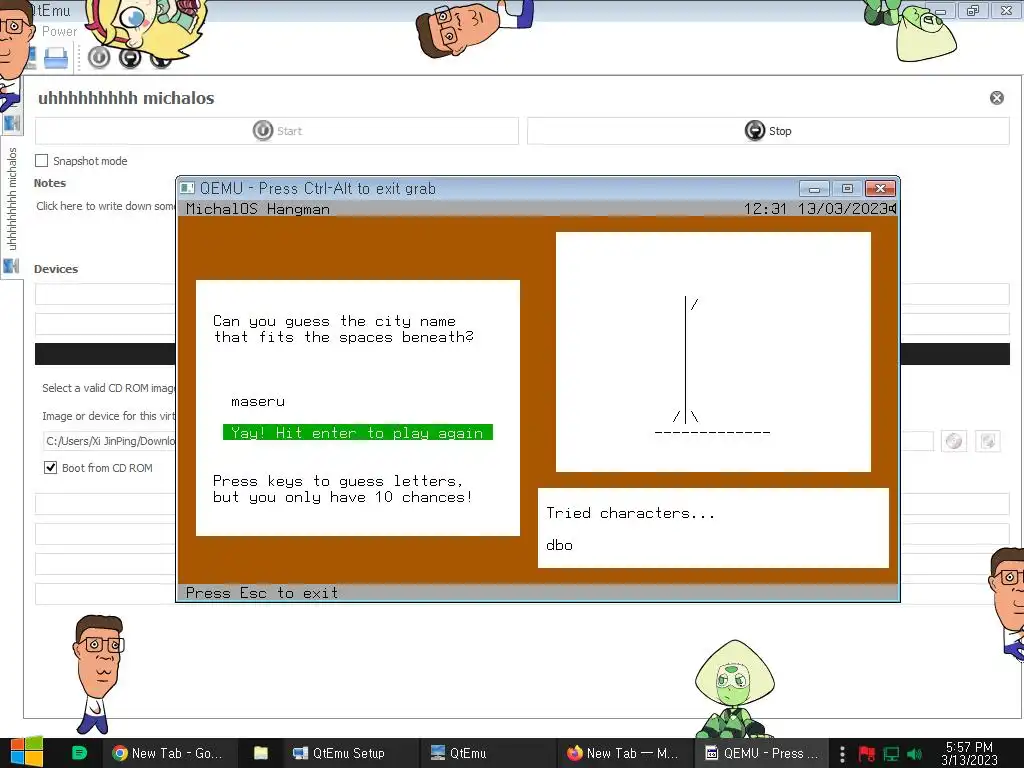
Task: Click the Stop button for the machine
Action: point(768,131)
